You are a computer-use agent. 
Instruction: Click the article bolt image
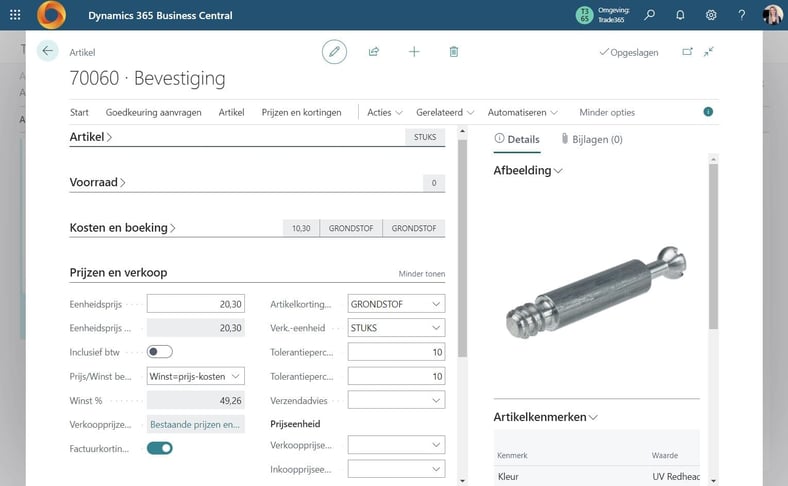point(596,291)
